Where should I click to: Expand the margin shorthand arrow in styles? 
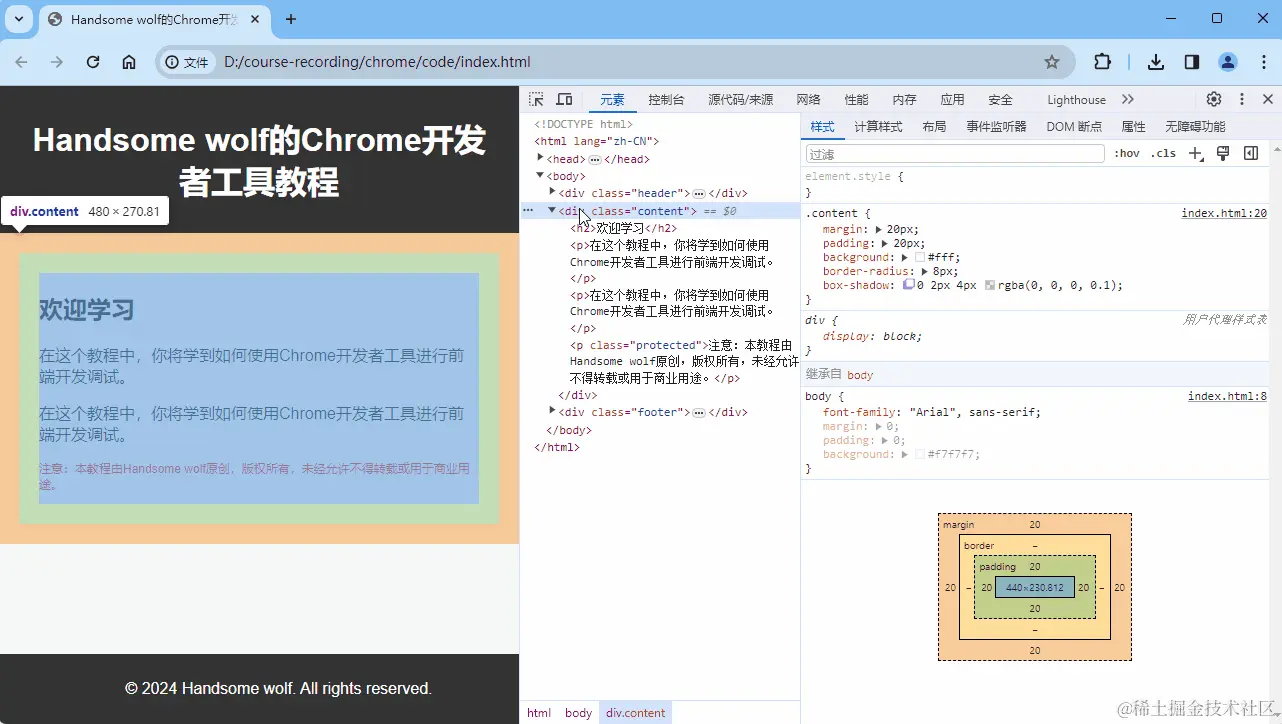pos(878,230)
